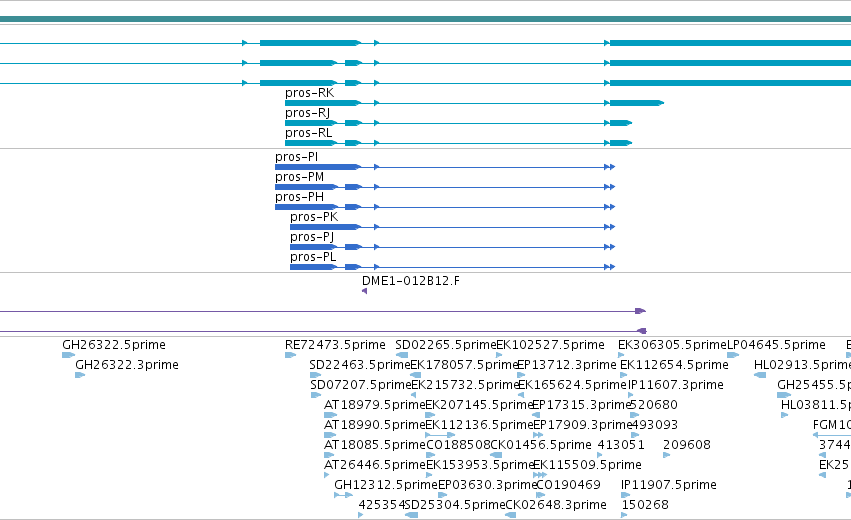
Task: Open the GH26322.3prime EST label
Action: tap(127, 365)
